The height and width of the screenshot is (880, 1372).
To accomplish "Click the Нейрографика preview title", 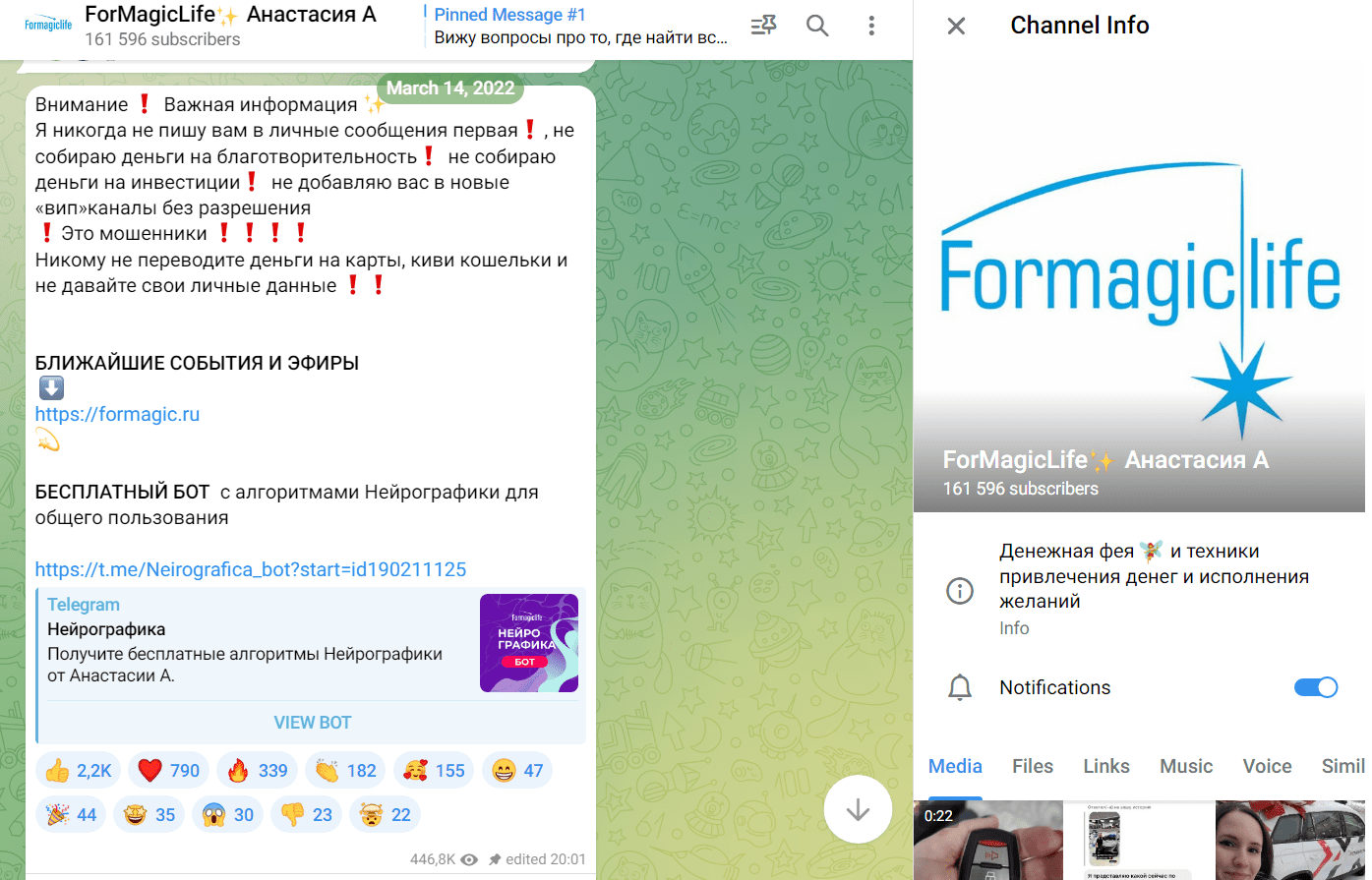I will click(106, 629).
